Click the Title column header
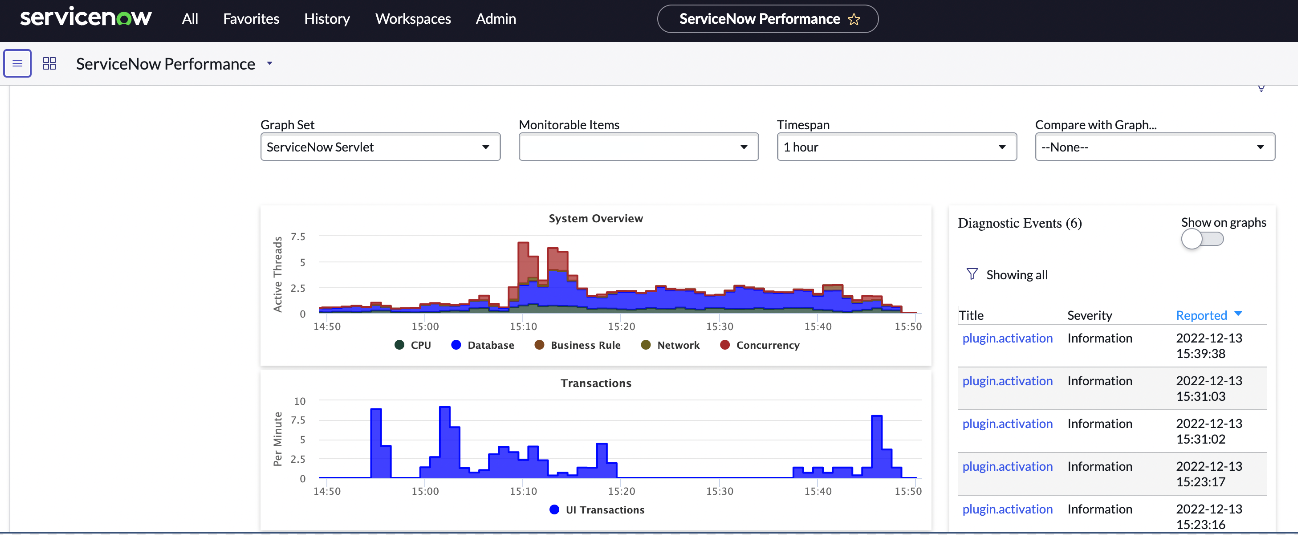This screenshot has width=1298, height=535. tap(971, 315)
